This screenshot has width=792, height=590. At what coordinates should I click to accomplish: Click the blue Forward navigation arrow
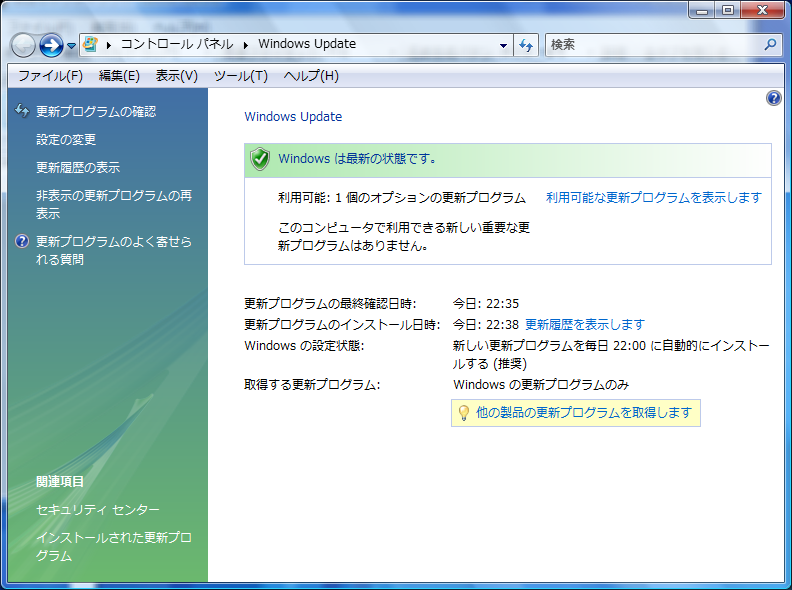point(52,45)
